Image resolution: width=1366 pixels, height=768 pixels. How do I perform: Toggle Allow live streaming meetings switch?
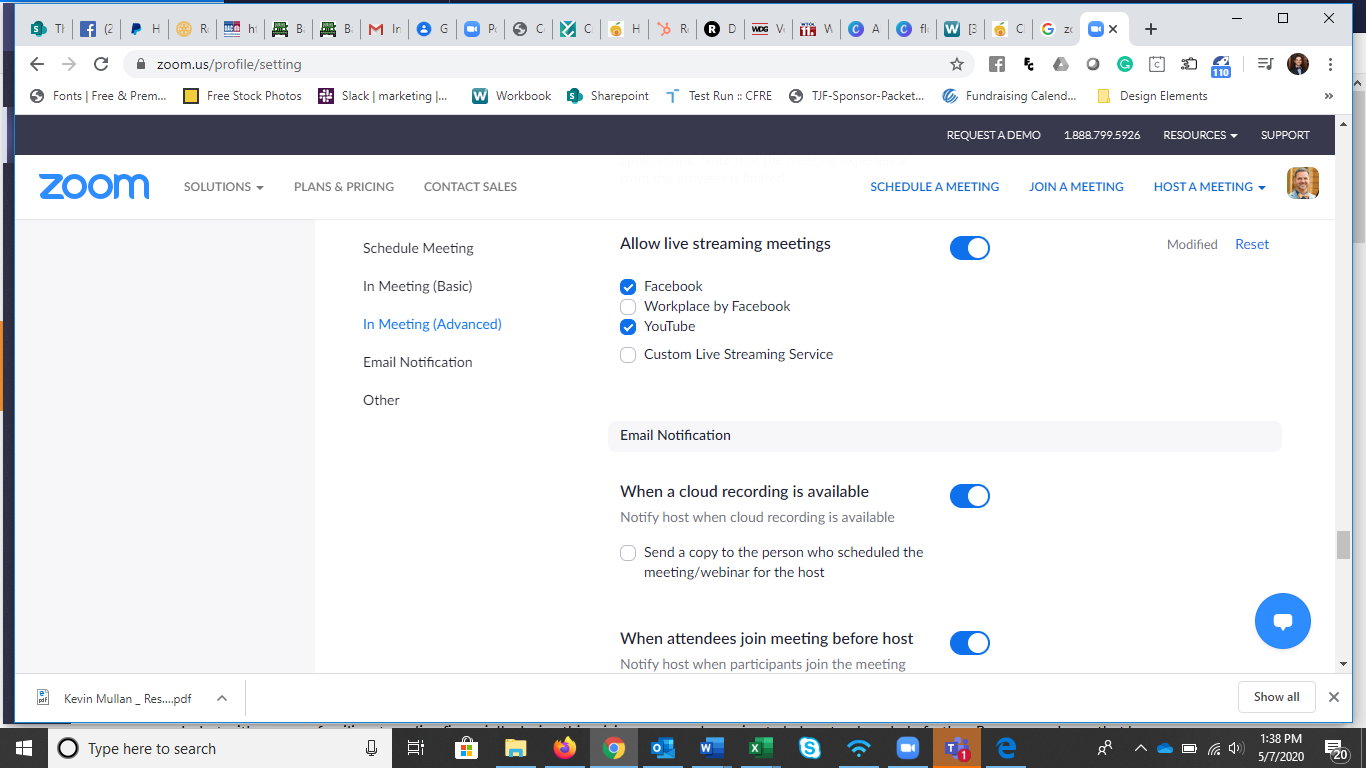969,248
